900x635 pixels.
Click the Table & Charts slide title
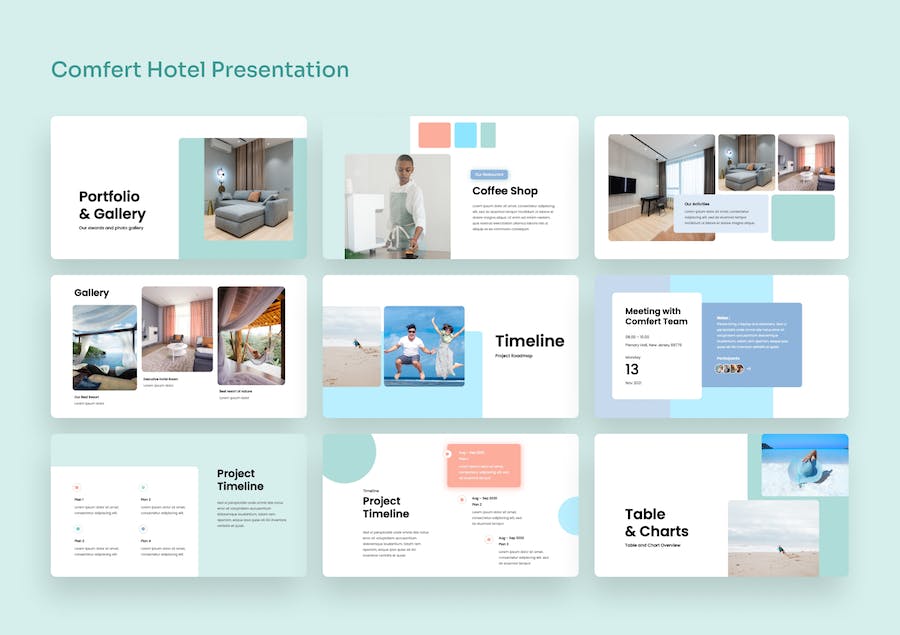pyautogui.click(x=657, y=522)
